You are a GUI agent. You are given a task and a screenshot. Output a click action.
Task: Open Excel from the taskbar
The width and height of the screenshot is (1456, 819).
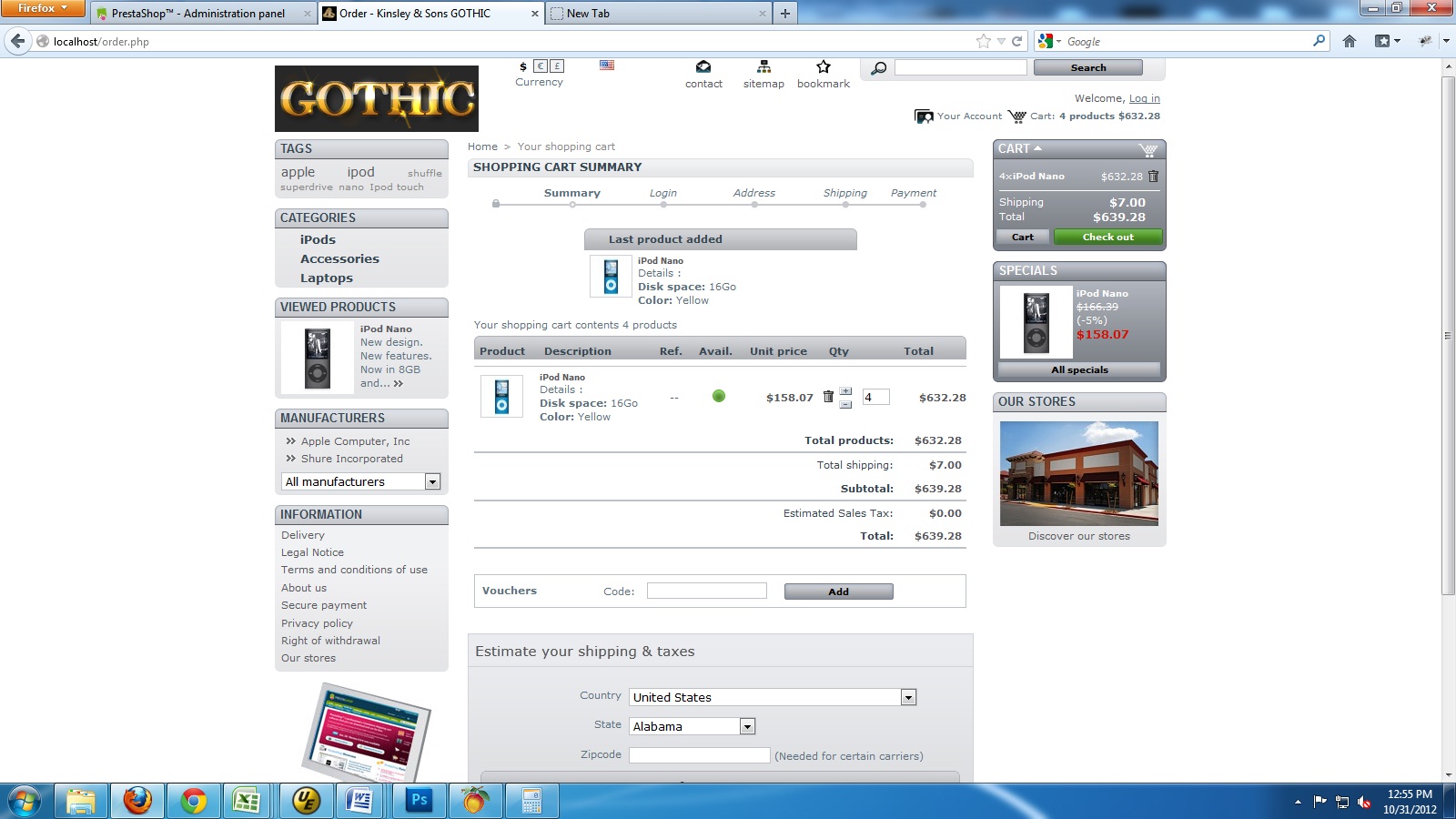pos(248,801)
